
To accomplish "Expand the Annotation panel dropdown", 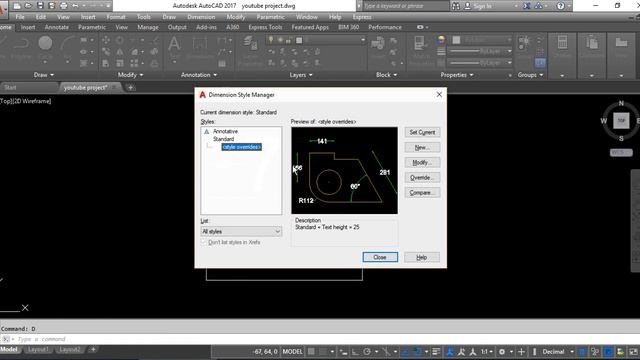I will tap(199, 75).
